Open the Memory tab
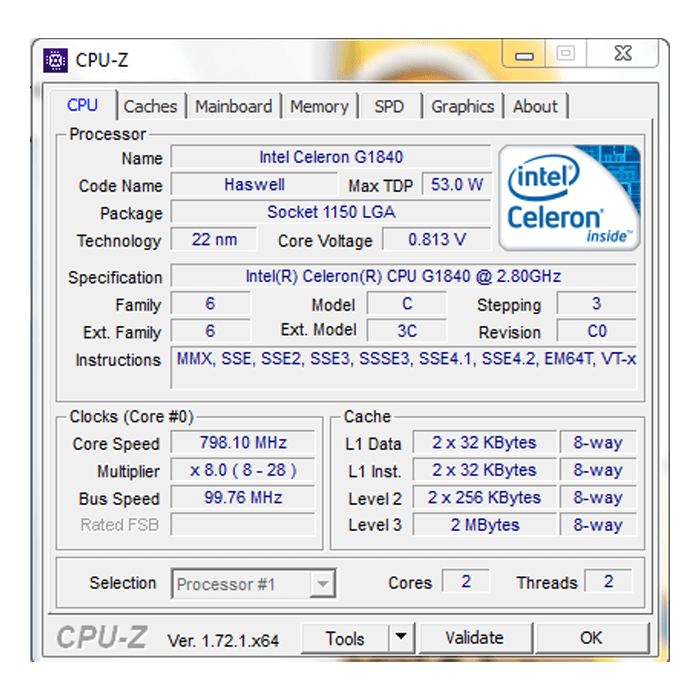 pos(319,107)
